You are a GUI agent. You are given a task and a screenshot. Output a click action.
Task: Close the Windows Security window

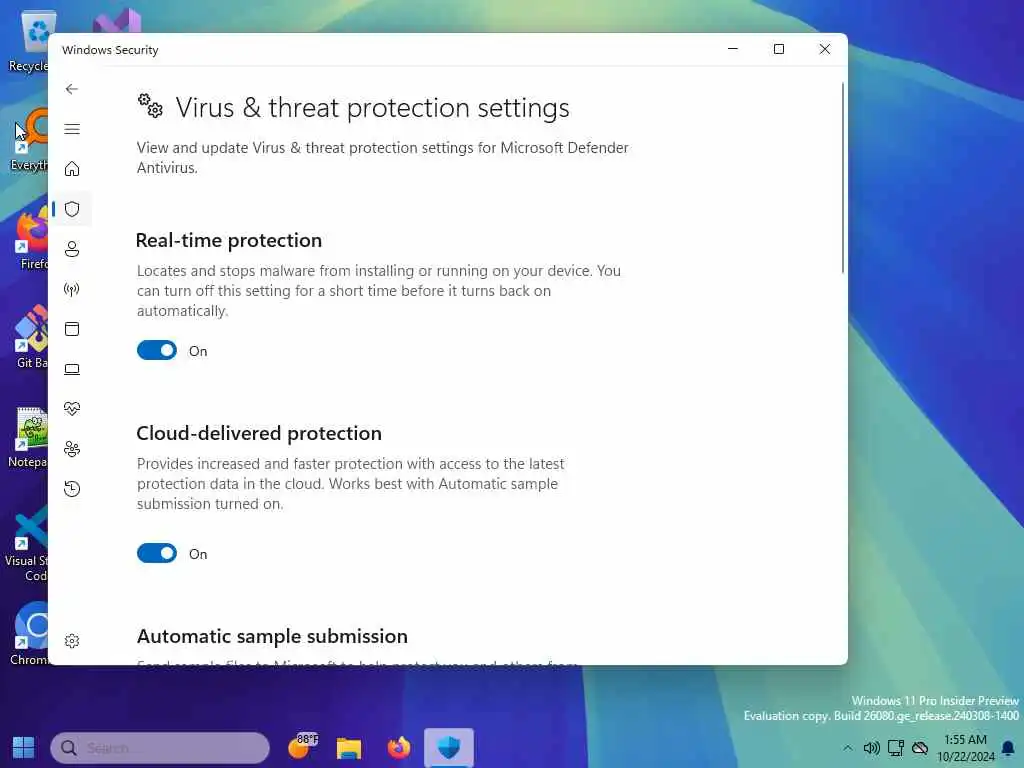pyautogui.click(x=825, y=49)
